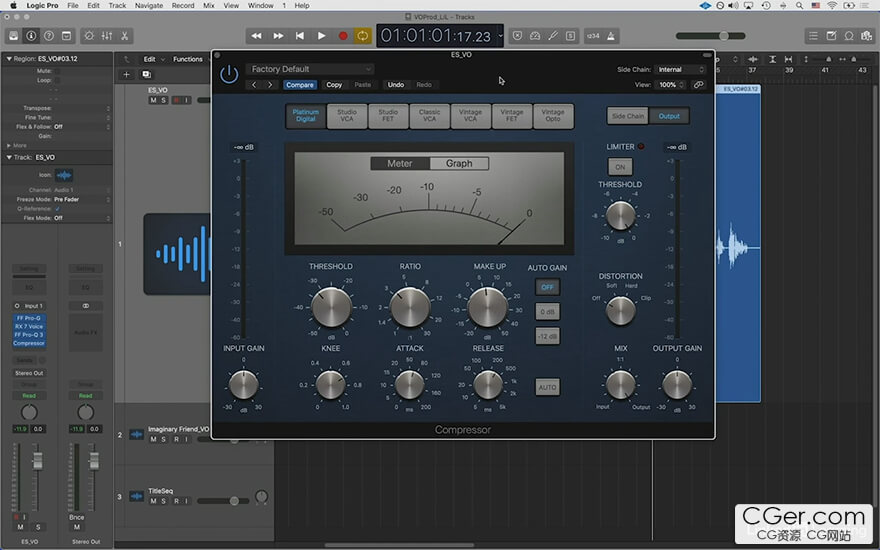The image size is (880, 550).
Task: Click the Compare button
Action: [x=300, y=85]
